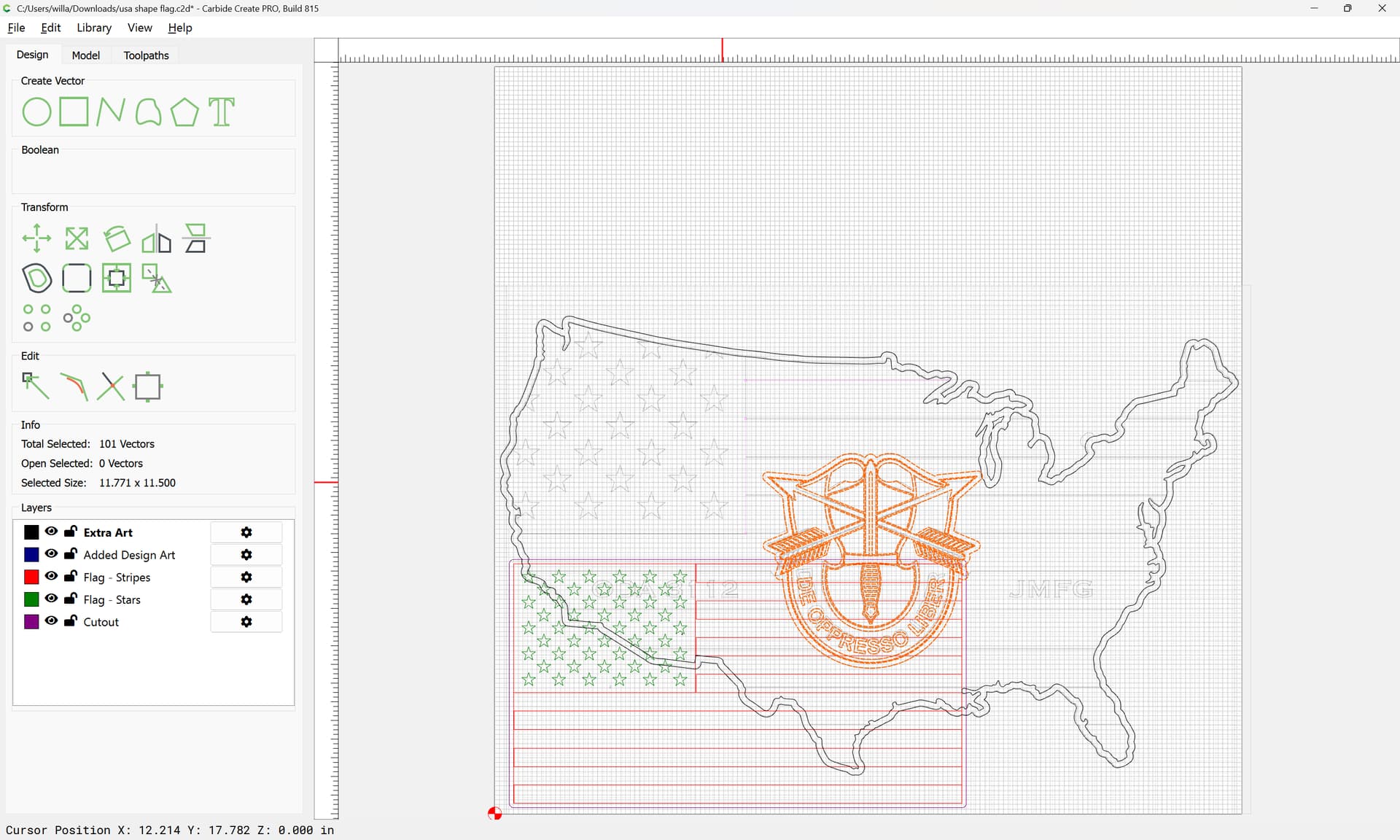Activate the Mirror transform tool

pos(156,239)
